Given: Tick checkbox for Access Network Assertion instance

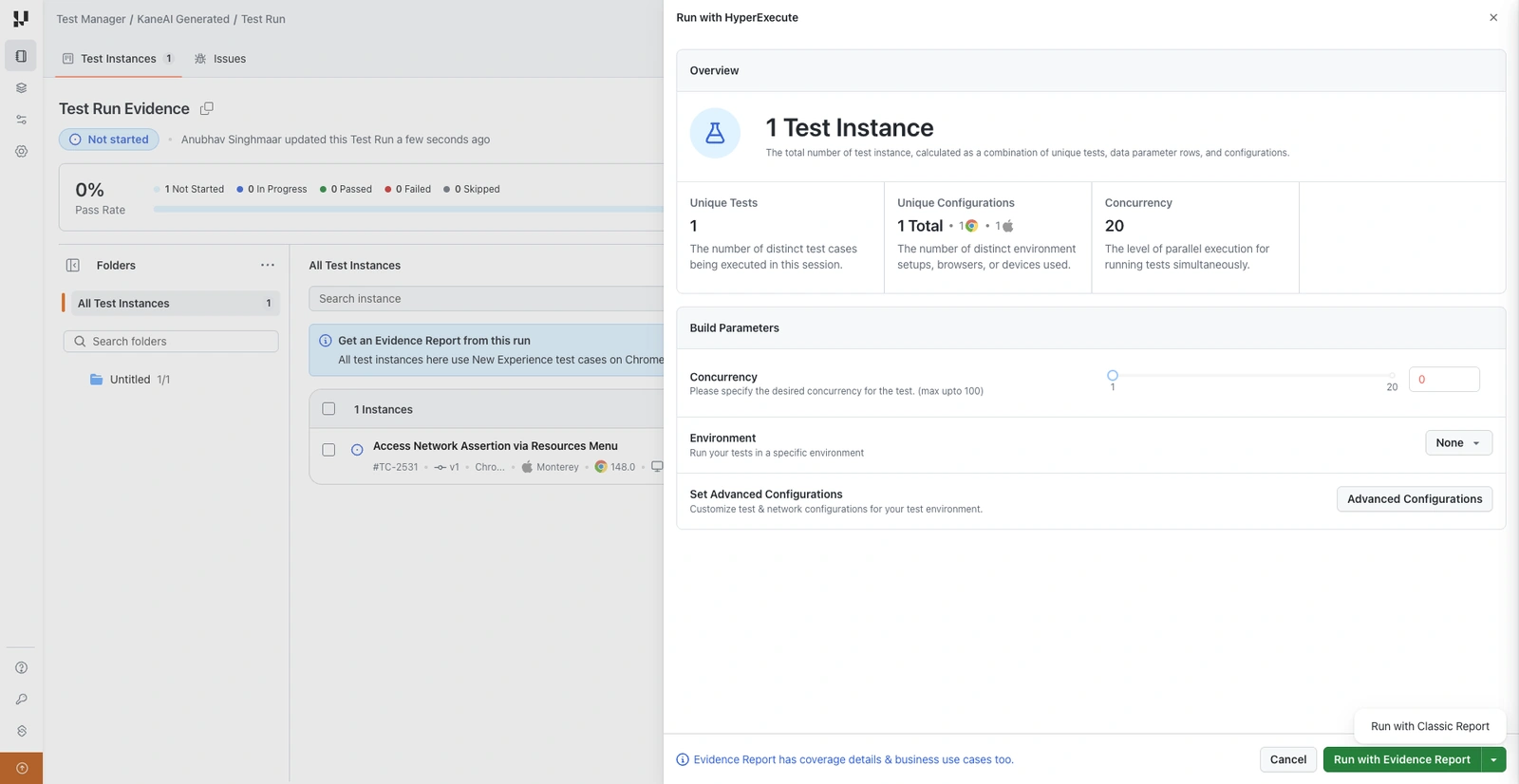Looking at the screenshot, I should (x=328, y=450).
